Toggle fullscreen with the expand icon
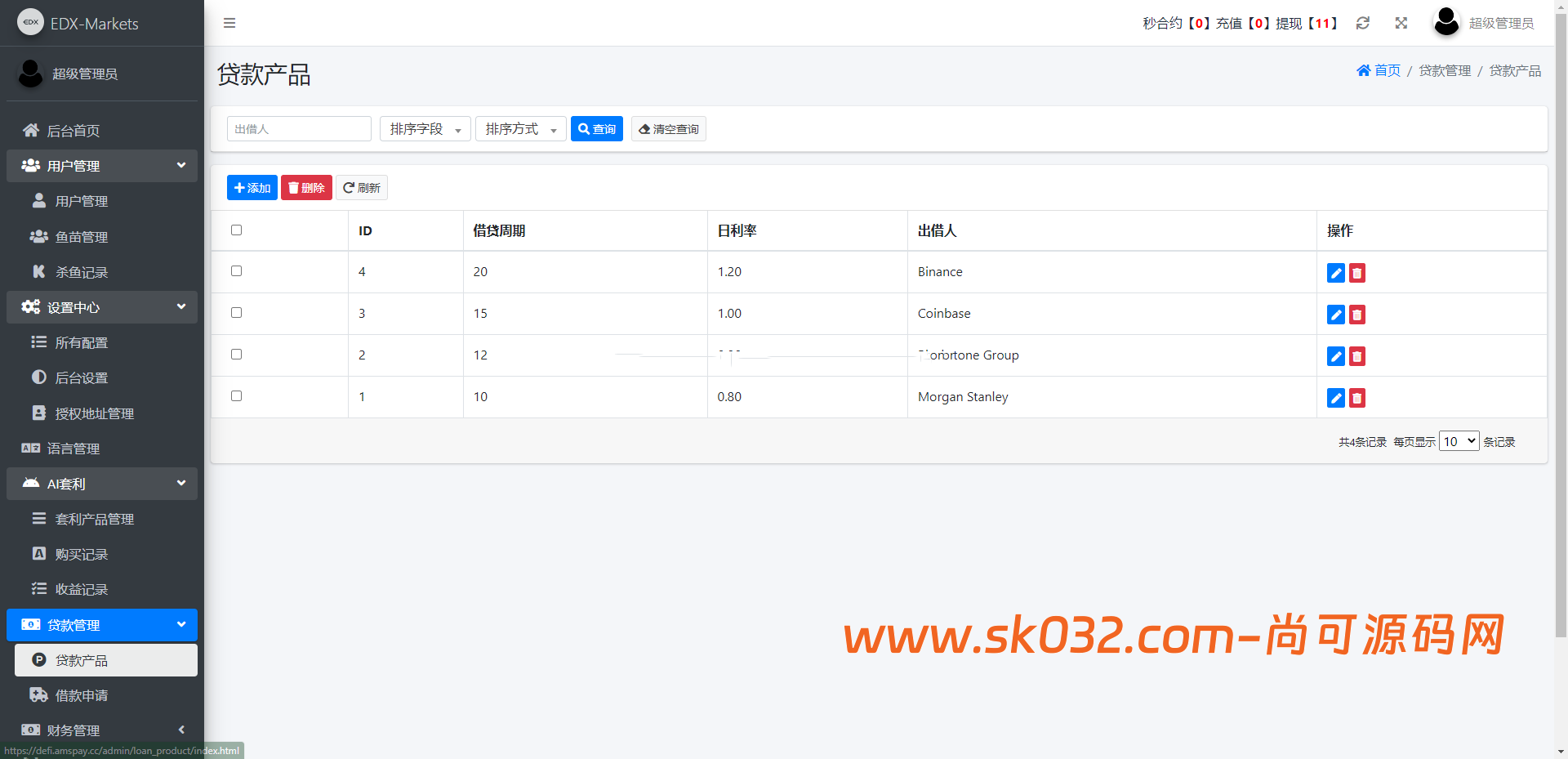Viewport: 1568px width, 759px height. click(1401, 23)
